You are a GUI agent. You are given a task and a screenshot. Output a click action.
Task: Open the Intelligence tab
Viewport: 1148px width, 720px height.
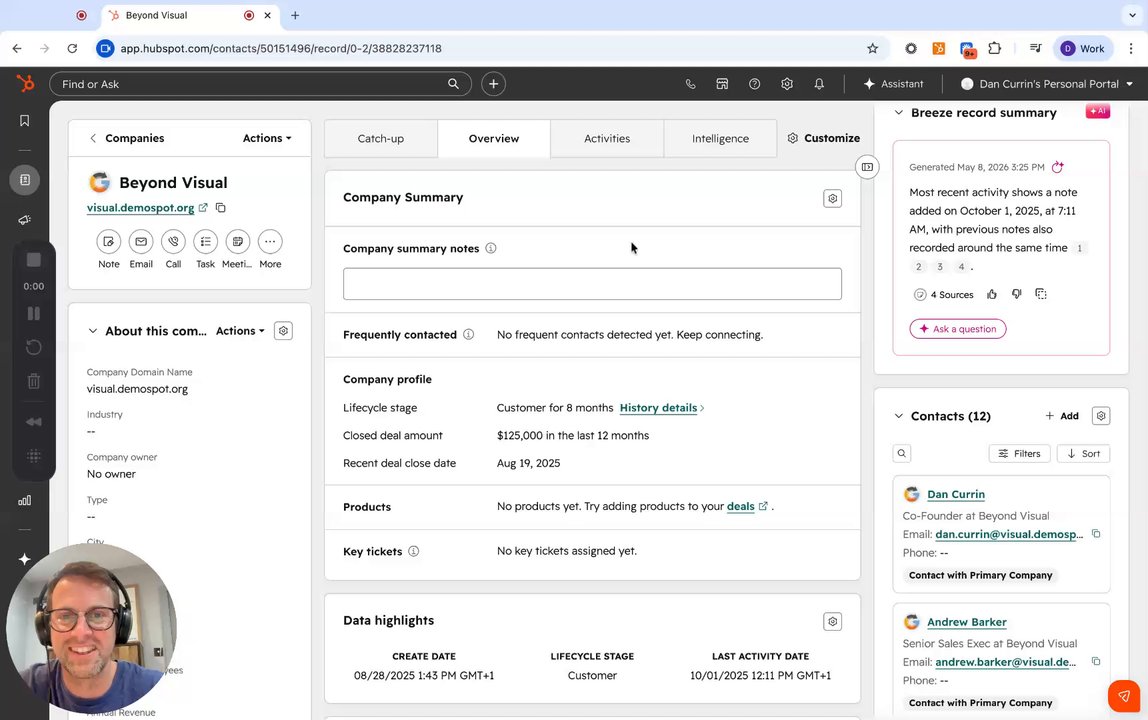coord(720,138)
